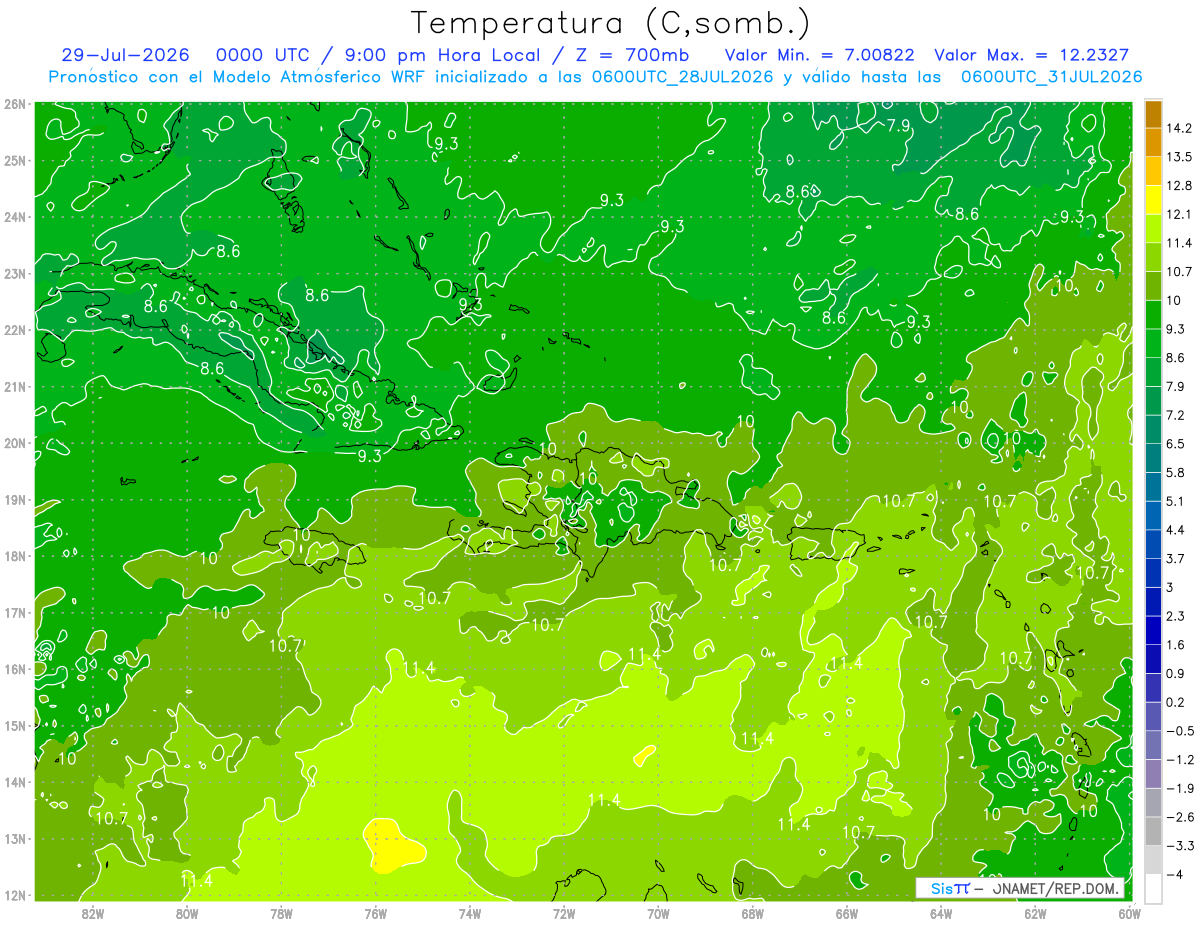This screenshot has width=1200, height=927.
Task: Click the "12.8" colorbar value
Action: [1179, 186]
